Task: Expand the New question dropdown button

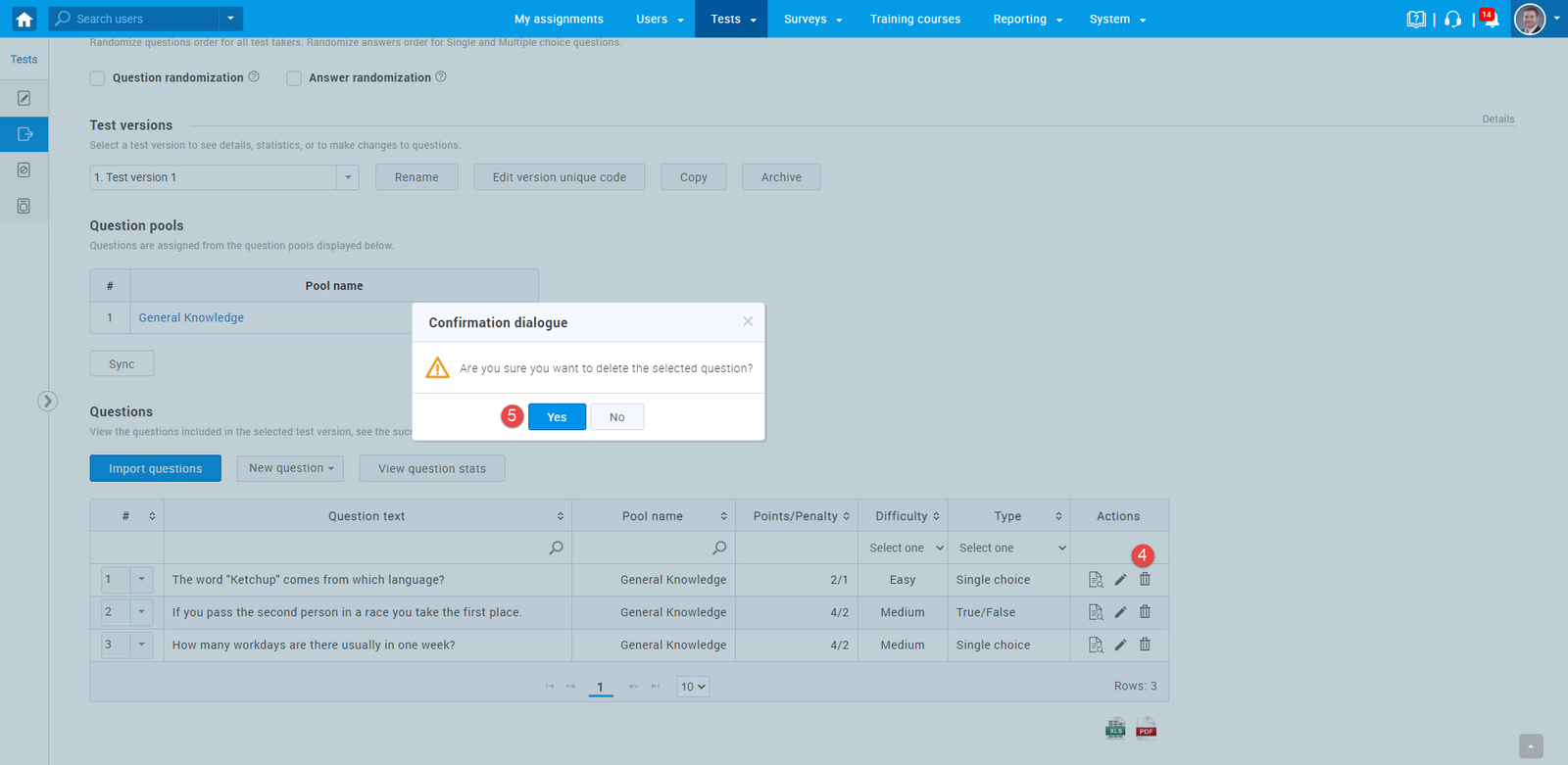Action: [290, 468]
